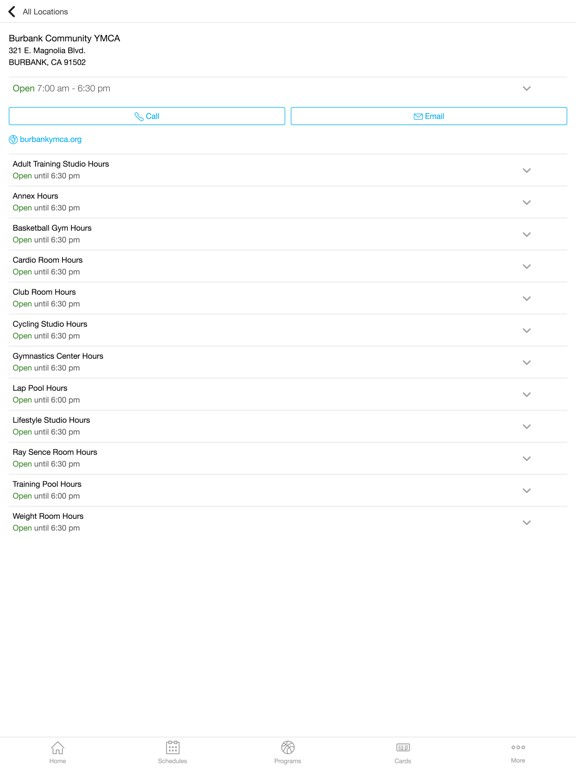Image resolution: width=576 pixels, height=768 pixels.
Task: Tap the All Locations back label
Action: tap(45, 12)
